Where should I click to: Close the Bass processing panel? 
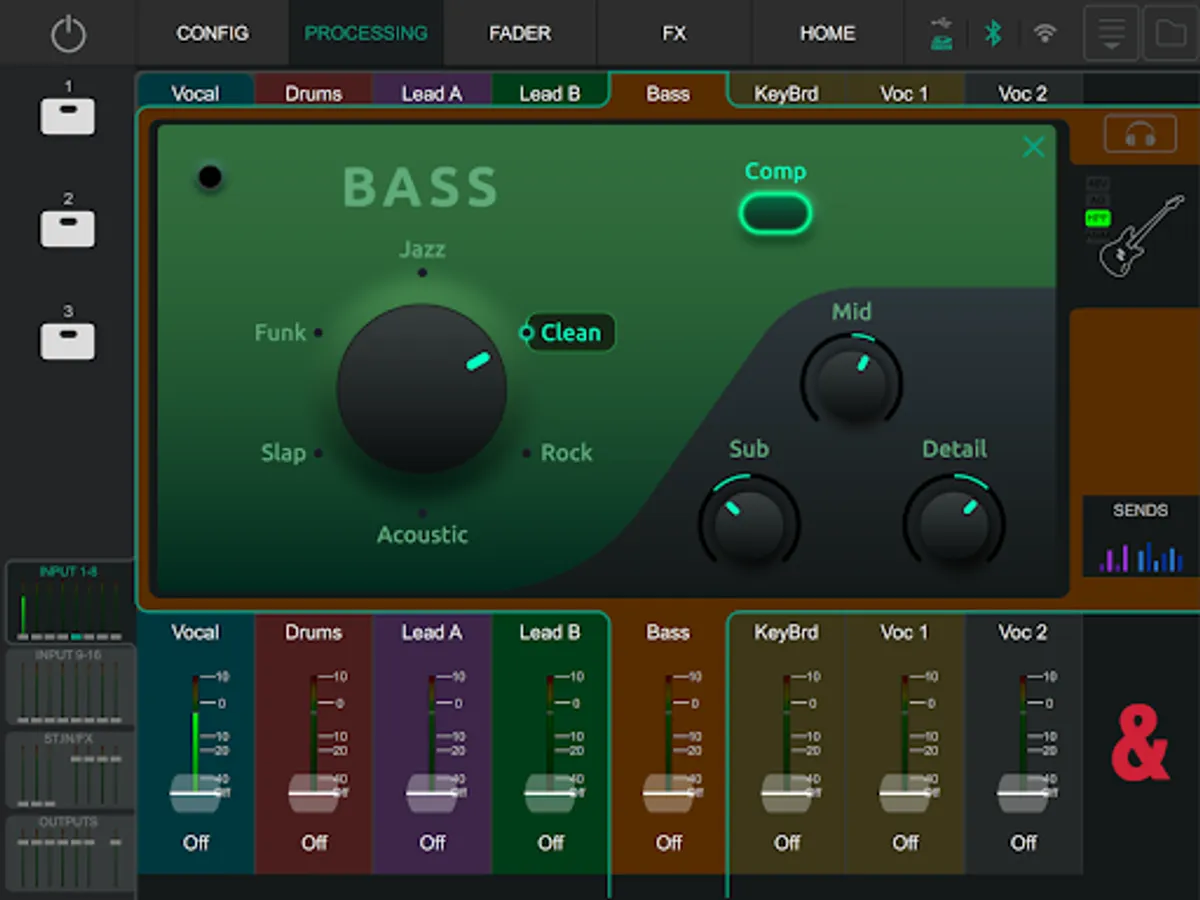point(1033,148)
